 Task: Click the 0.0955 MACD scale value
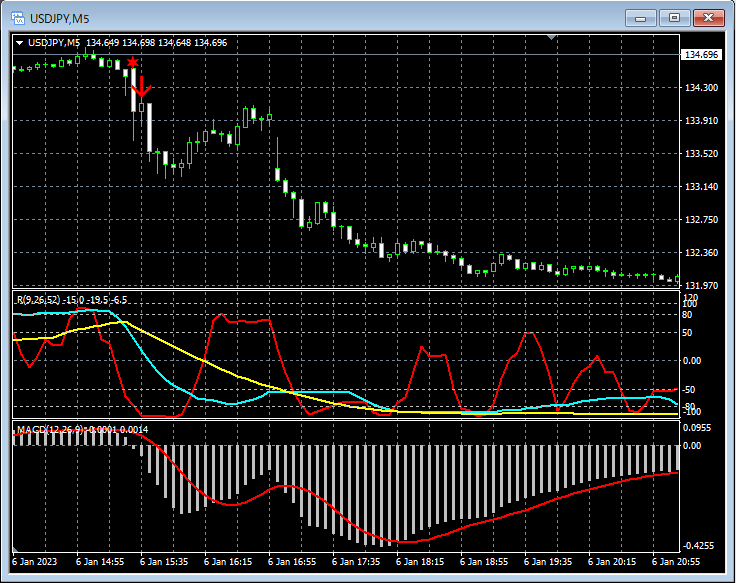699,427
